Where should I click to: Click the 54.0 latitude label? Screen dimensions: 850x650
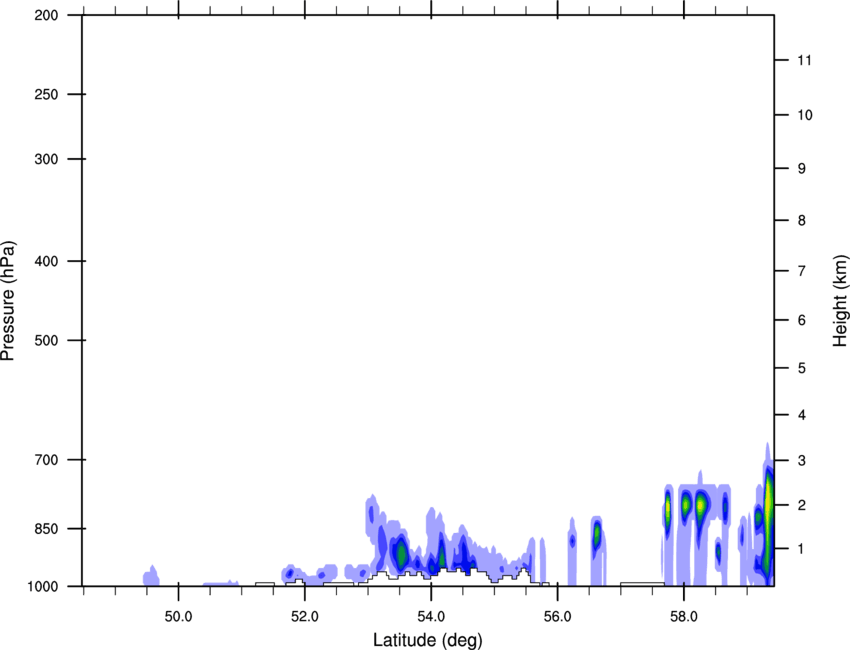pos(432,617)
